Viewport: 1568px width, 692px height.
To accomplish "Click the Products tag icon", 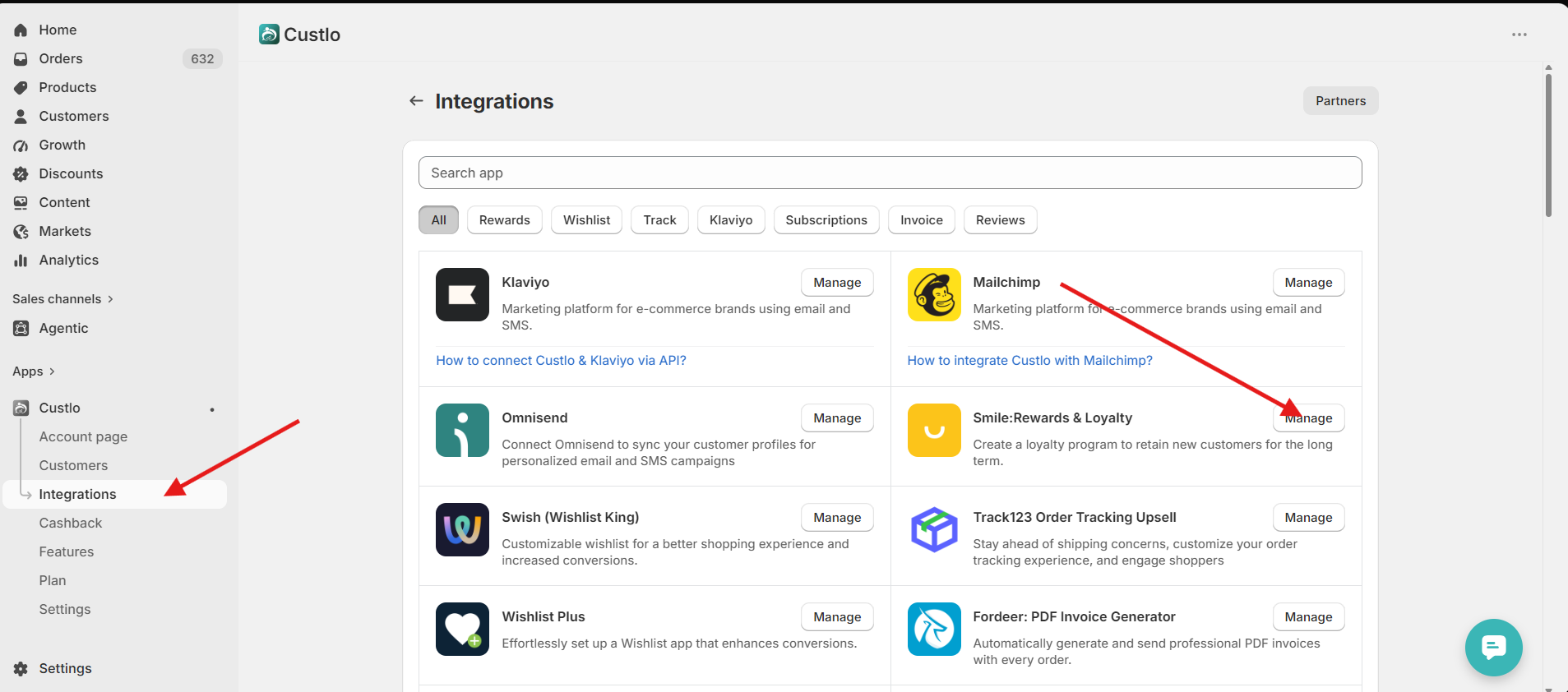I will point(21,88).
